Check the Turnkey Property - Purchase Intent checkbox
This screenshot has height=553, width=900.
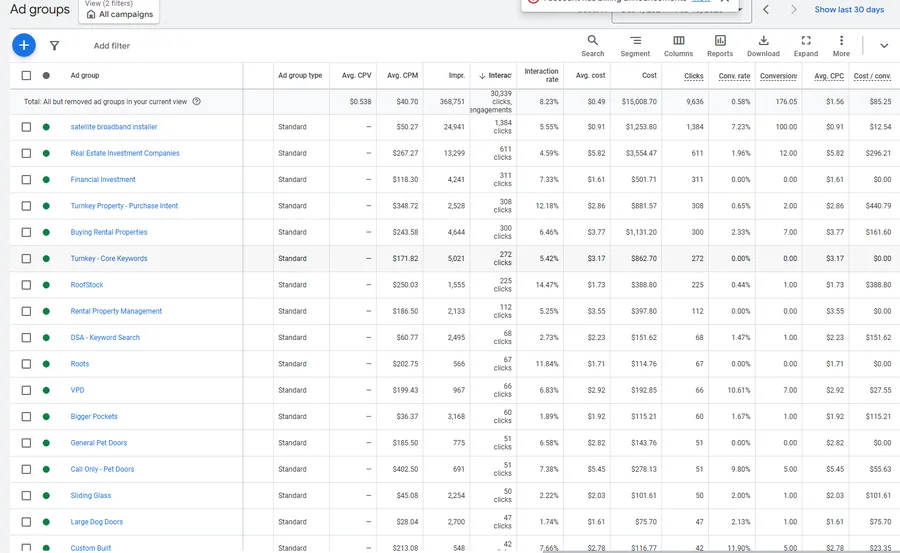(26, 206)
